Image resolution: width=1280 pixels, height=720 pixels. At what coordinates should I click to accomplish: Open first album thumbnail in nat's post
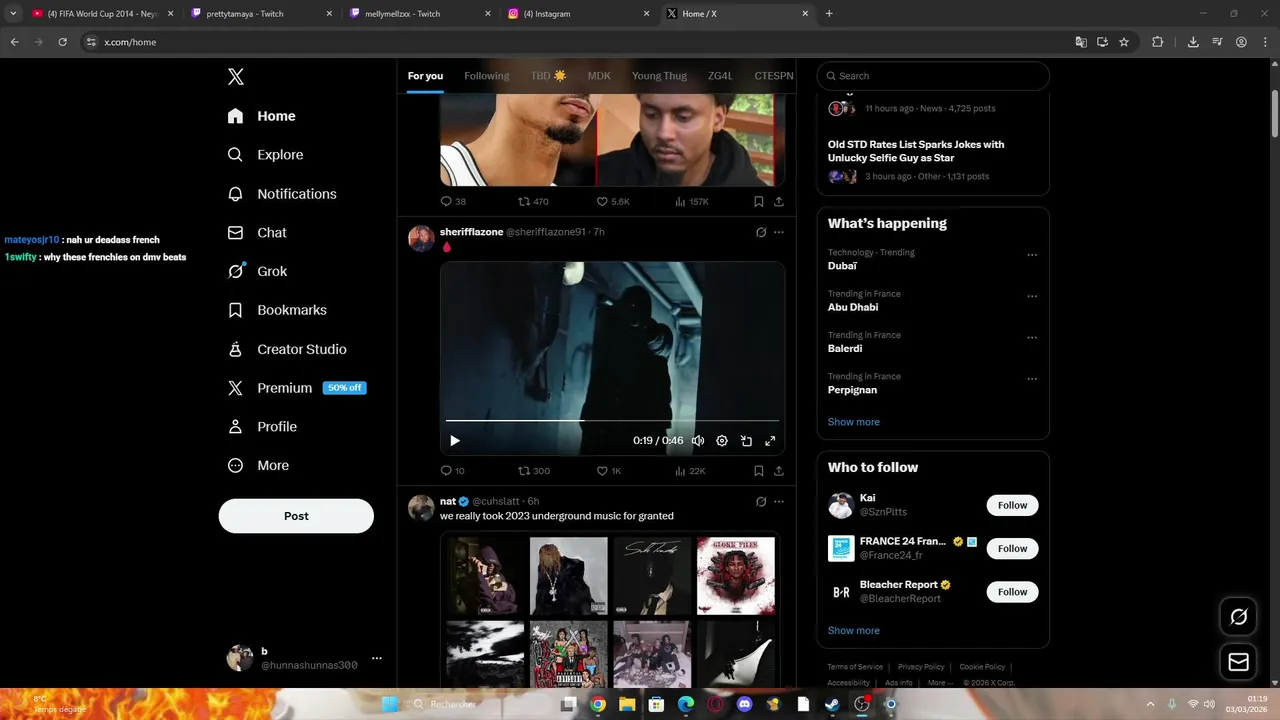coord(484,576)
